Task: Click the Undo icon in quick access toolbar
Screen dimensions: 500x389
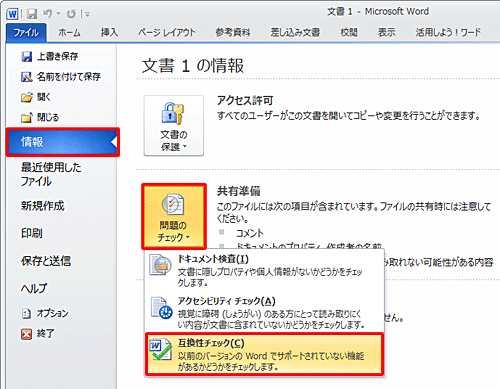Action: 48,14
